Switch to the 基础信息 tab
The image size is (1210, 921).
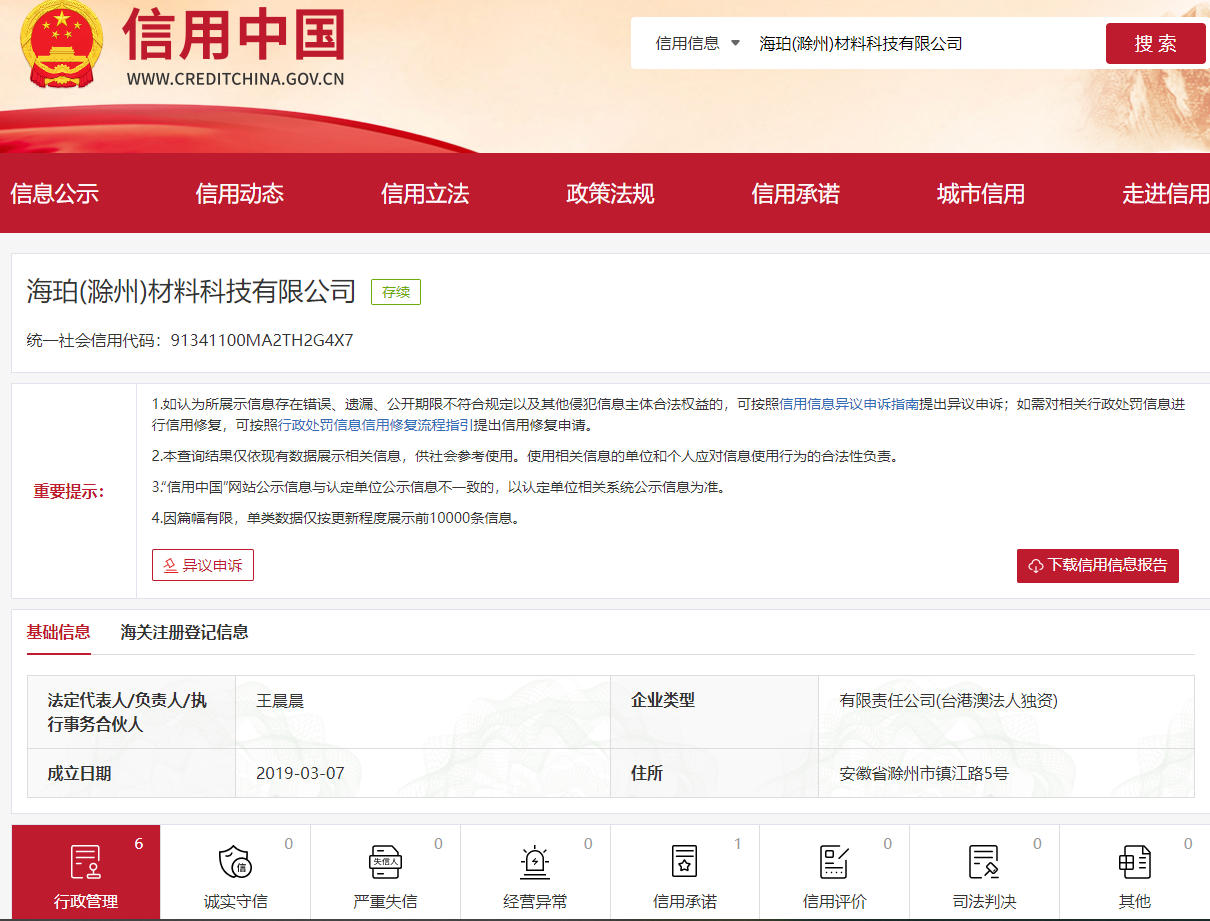59,632
